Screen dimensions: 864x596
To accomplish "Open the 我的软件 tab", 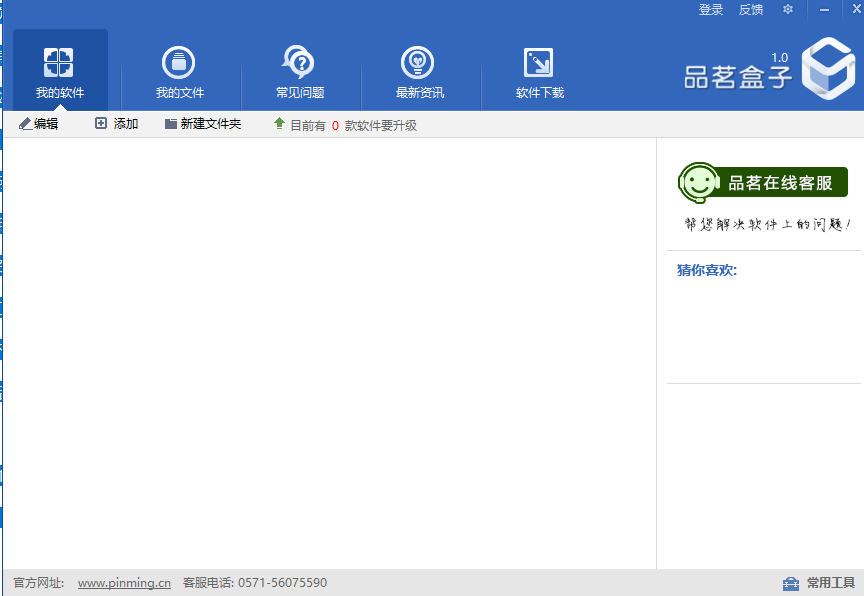I will [x=60, y=71].
